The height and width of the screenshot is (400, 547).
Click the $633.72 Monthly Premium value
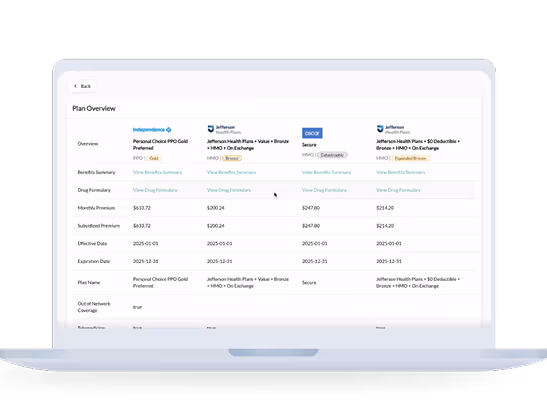pos(142,208)
